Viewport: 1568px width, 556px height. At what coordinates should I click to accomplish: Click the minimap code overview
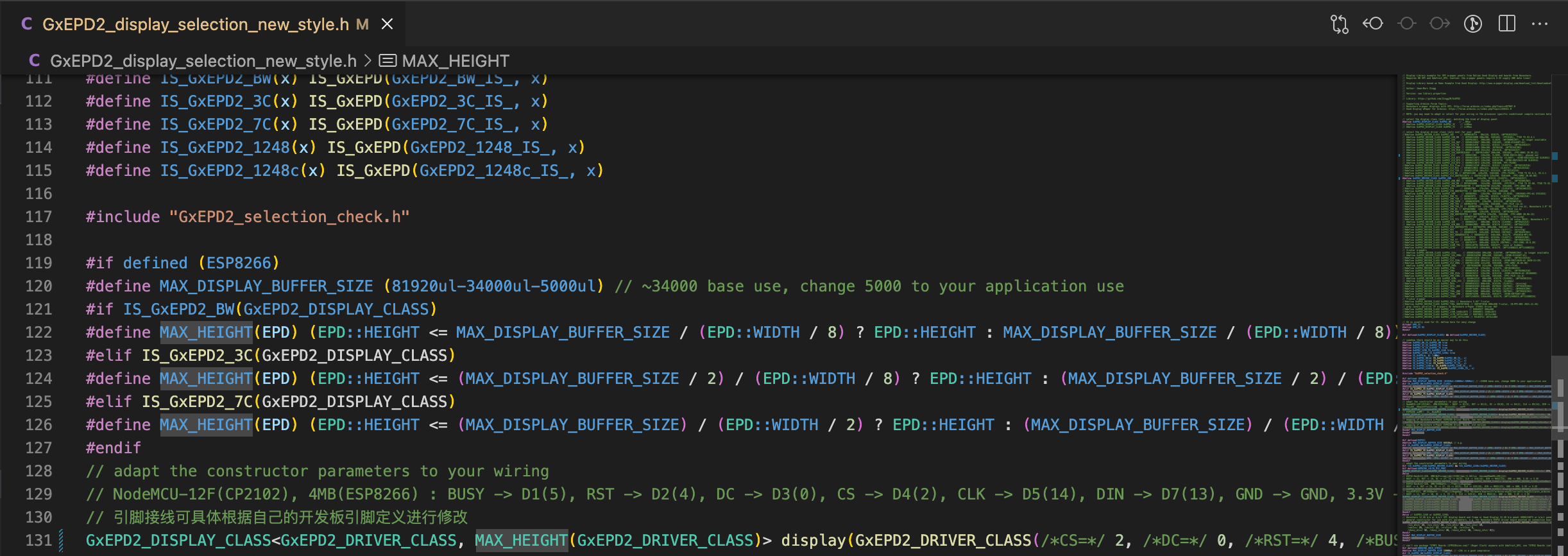(x=1474, y=315)
